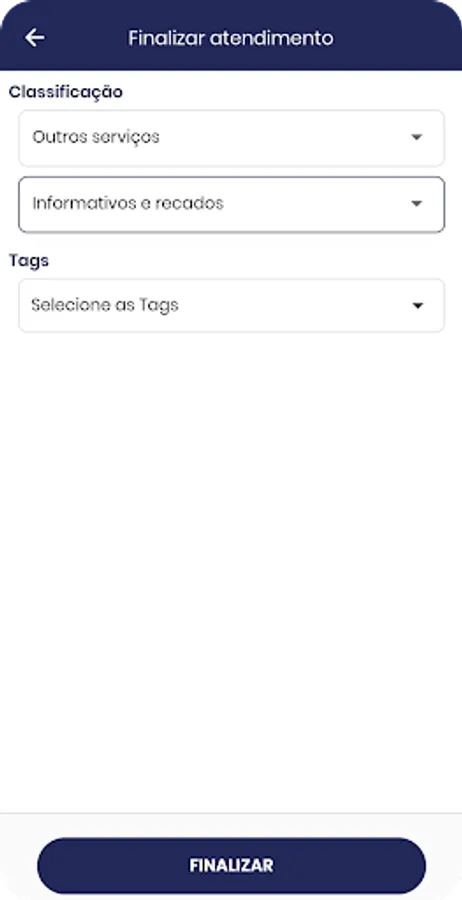Click the Selecione as Tags placeholder text
This screenshot has width=462, height=900.
105,305
